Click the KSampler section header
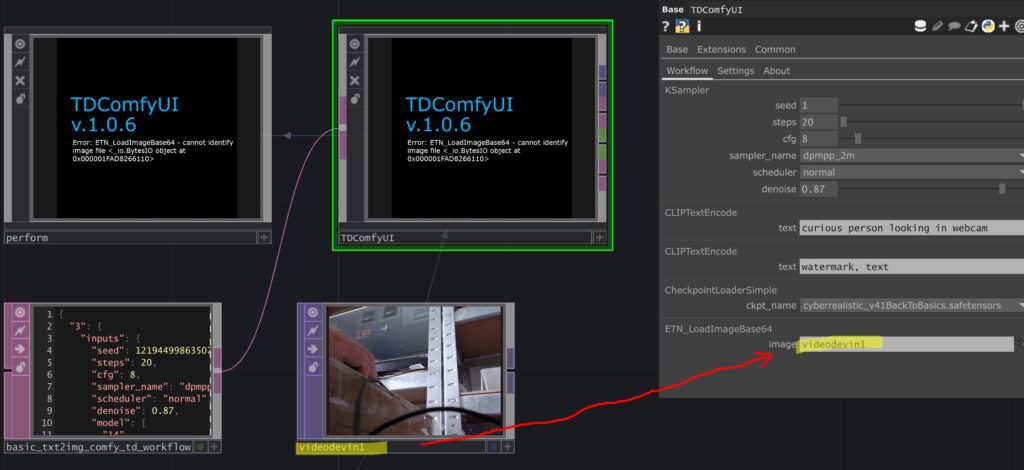1024x470 pixels. point(686,90)
